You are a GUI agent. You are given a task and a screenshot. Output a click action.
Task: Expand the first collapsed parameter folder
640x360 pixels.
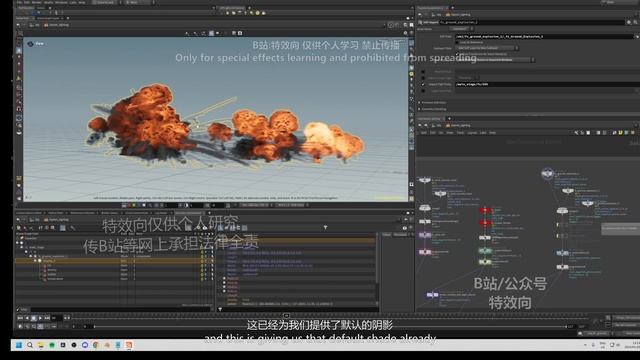click(419, 102)
